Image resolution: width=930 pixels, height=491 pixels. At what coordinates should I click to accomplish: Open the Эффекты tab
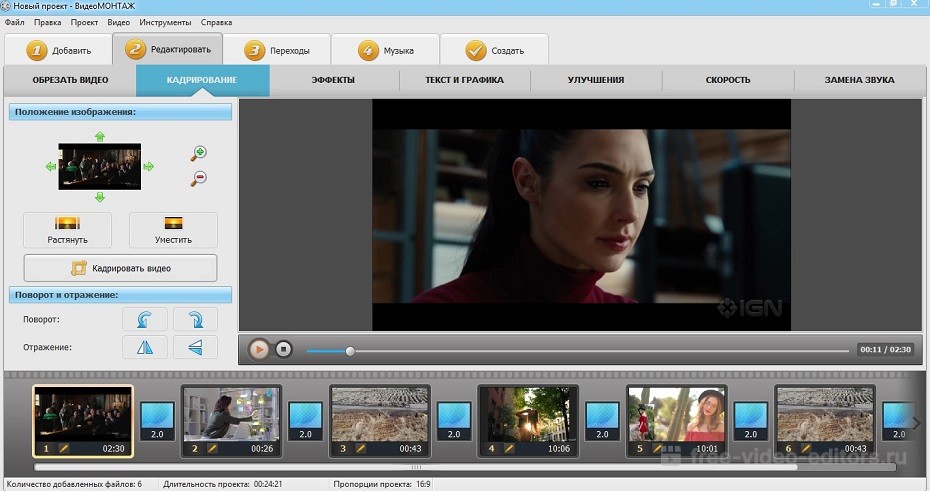click(333, 80)
